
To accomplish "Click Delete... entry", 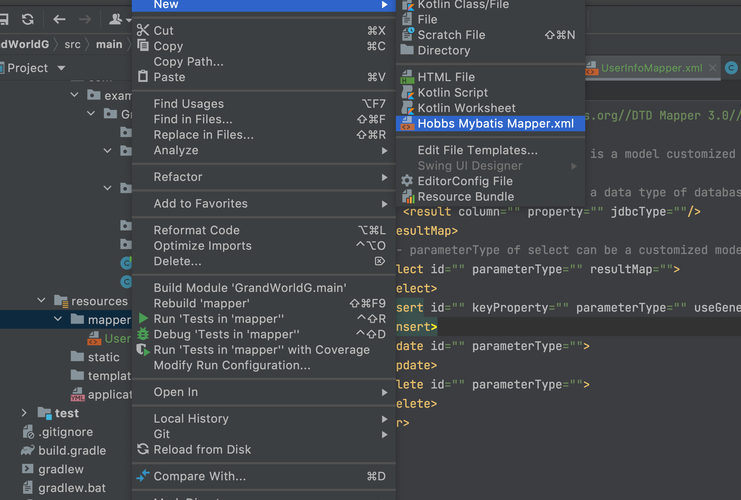I will coord(264,261).
